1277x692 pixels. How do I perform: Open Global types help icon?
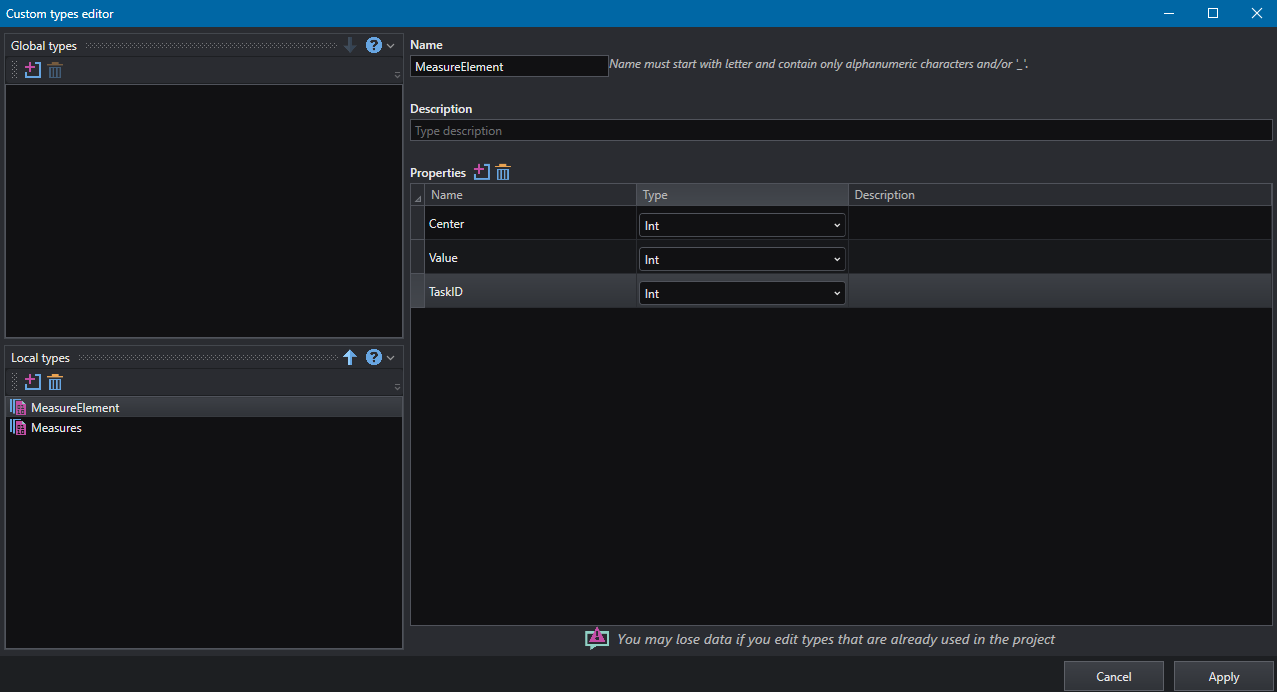point(374,45)
